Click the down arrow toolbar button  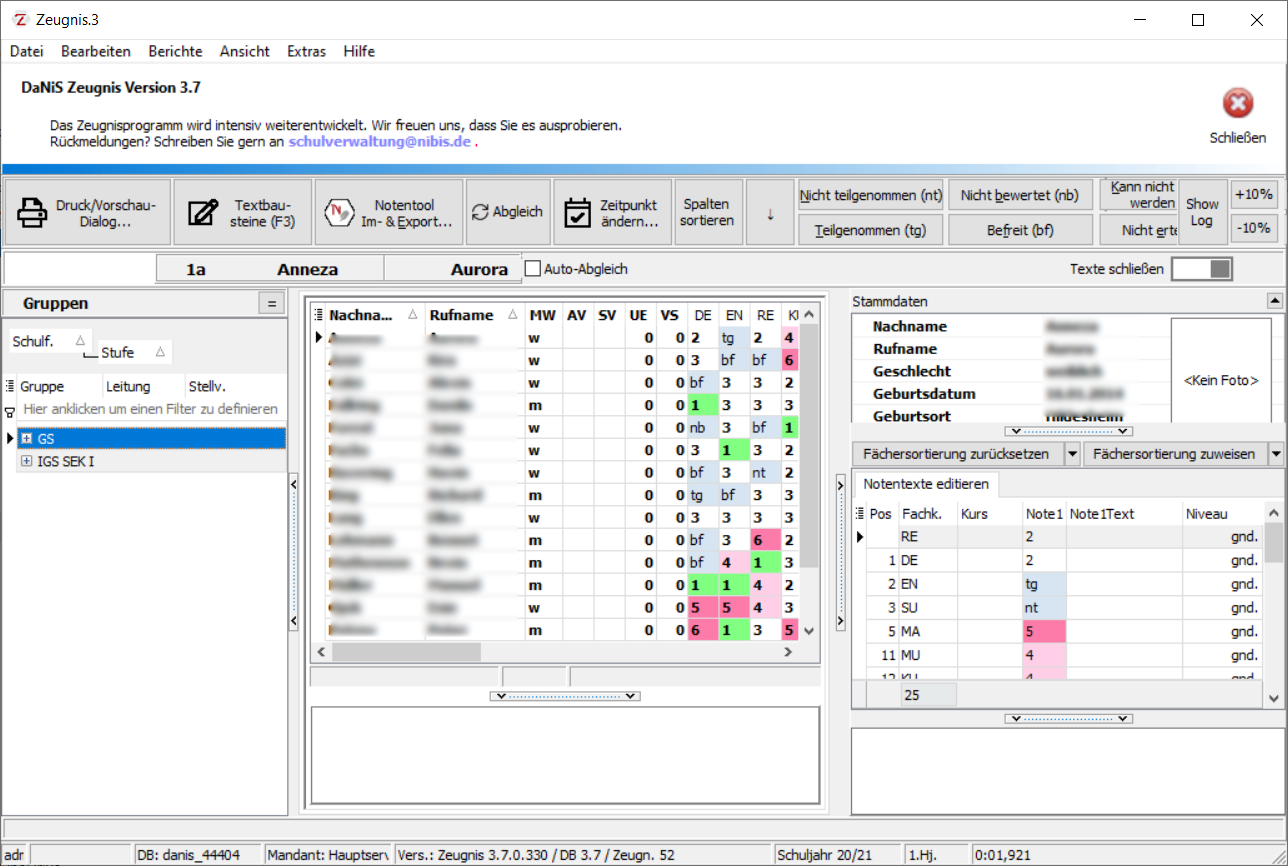(x=770, y=212)
